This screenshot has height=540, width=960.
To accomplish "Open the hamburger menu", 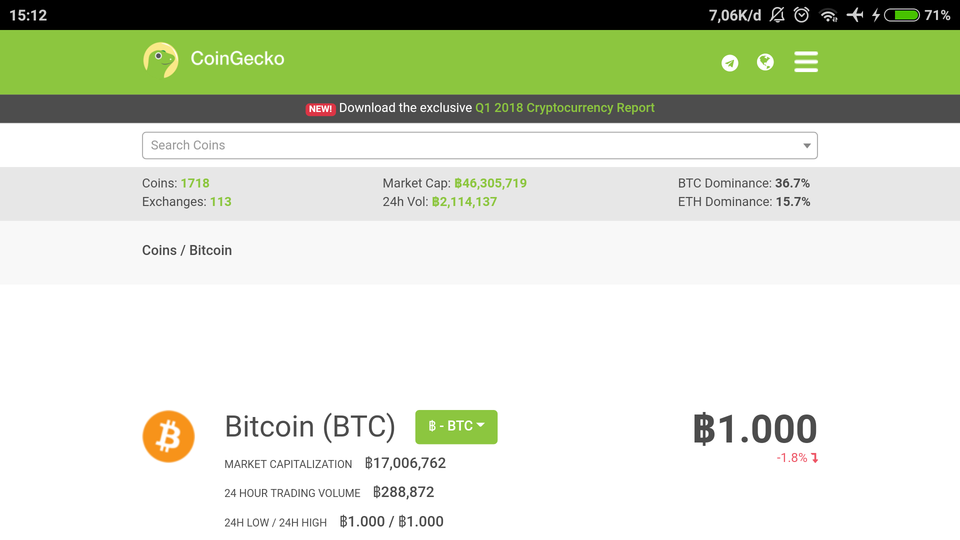I will [806, 62].
